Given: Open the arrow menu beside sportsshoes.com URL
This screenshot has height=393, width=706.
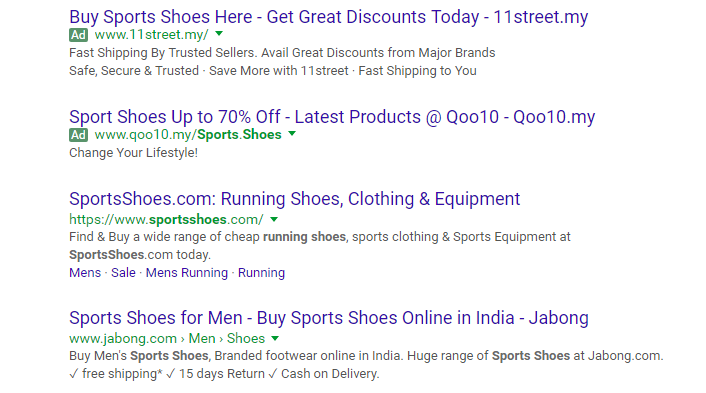Looking at the screenshot, I should point(274,220).
